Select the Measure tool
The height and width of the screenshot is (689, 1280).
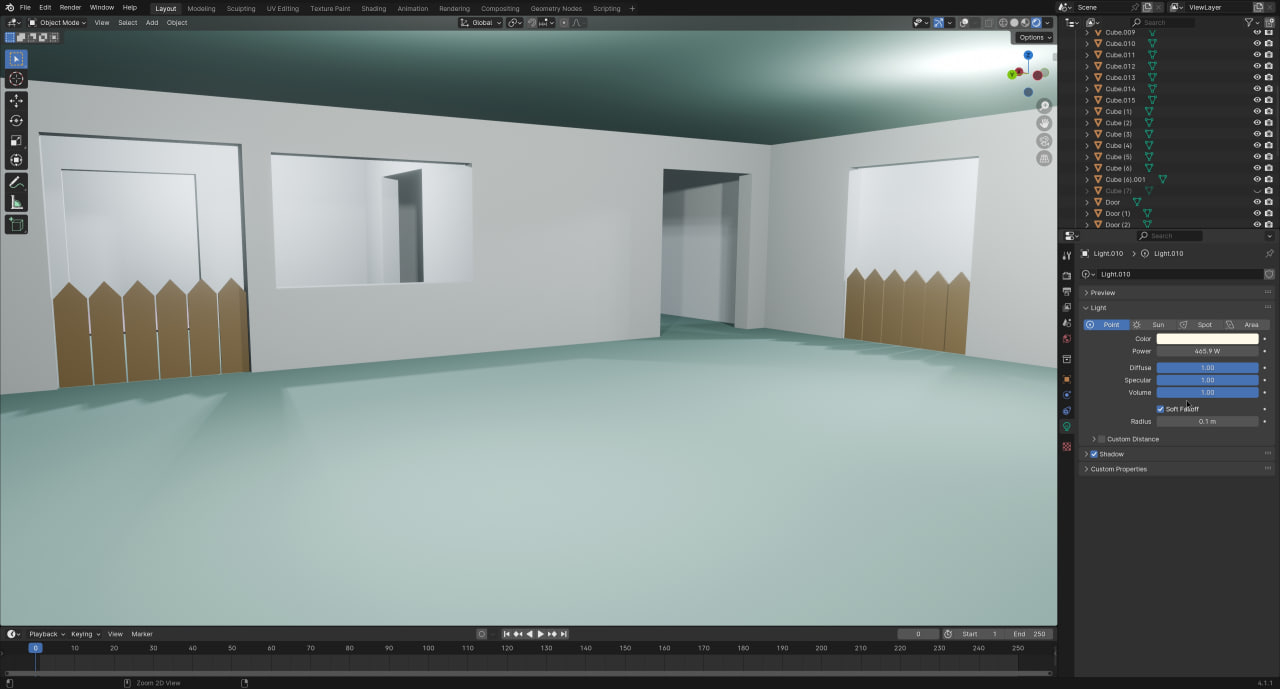click(x=16, y=203)
